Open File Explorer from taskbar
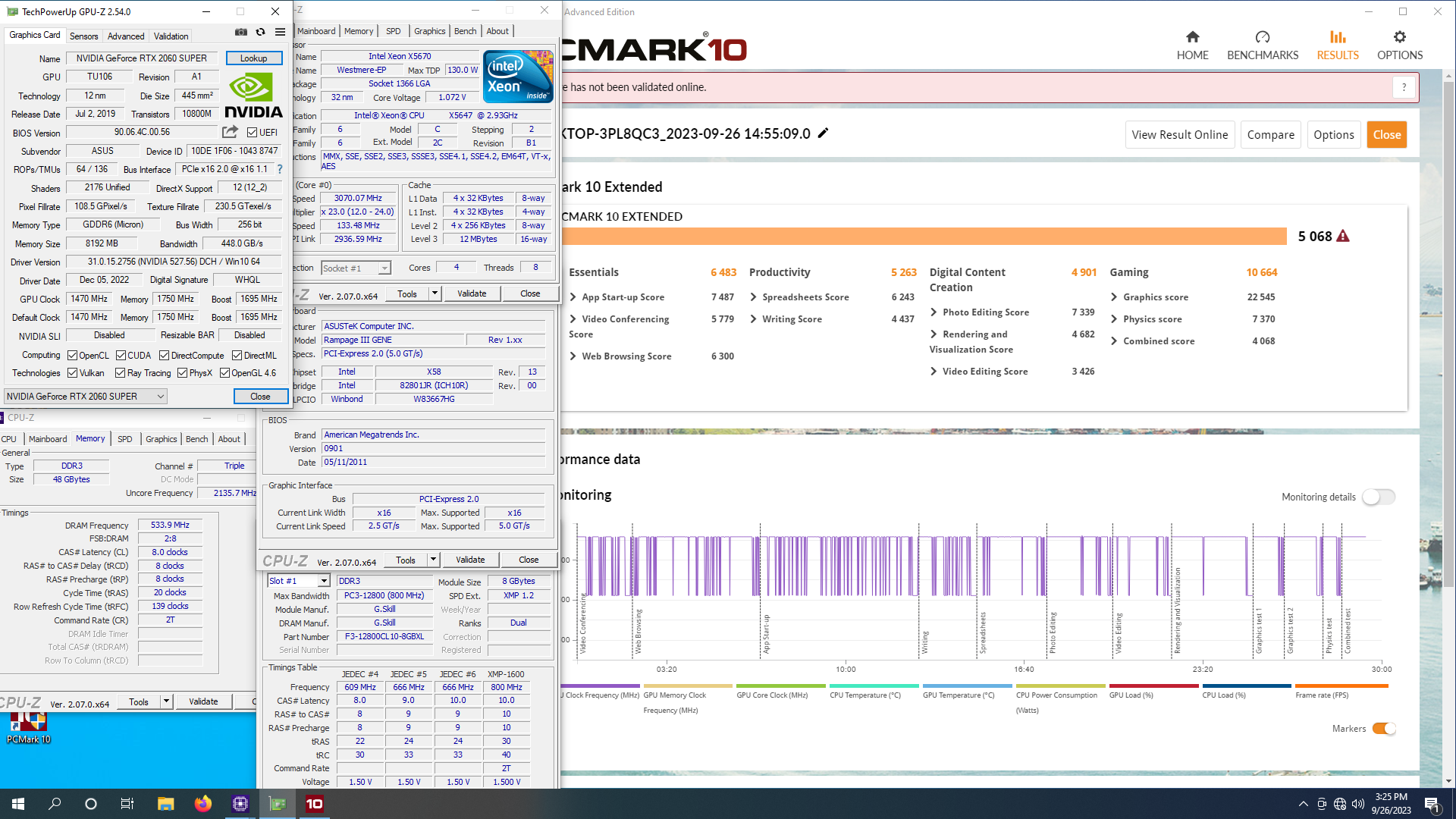 pyautogui.click(x=165, y=804)
